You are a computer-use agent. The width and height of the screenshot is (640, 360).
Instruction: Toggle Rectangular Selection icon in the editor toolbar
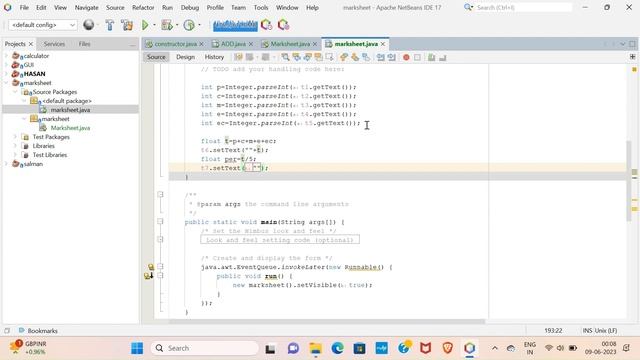(x=329, y=57)
